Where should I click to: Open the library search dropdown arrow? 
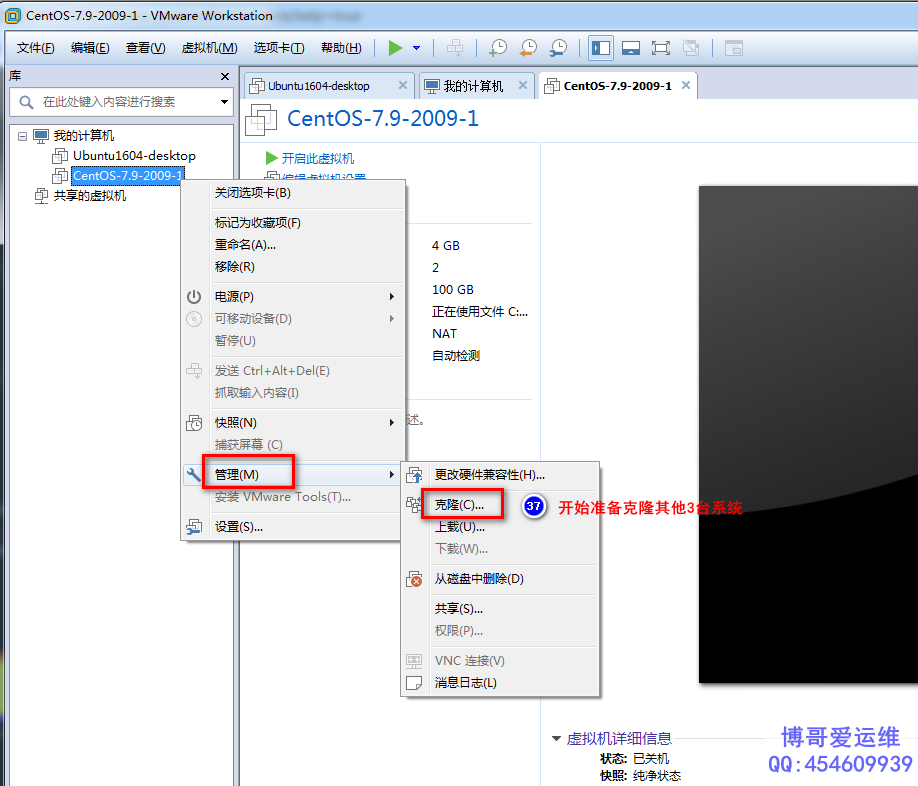[x=224, y=102]
